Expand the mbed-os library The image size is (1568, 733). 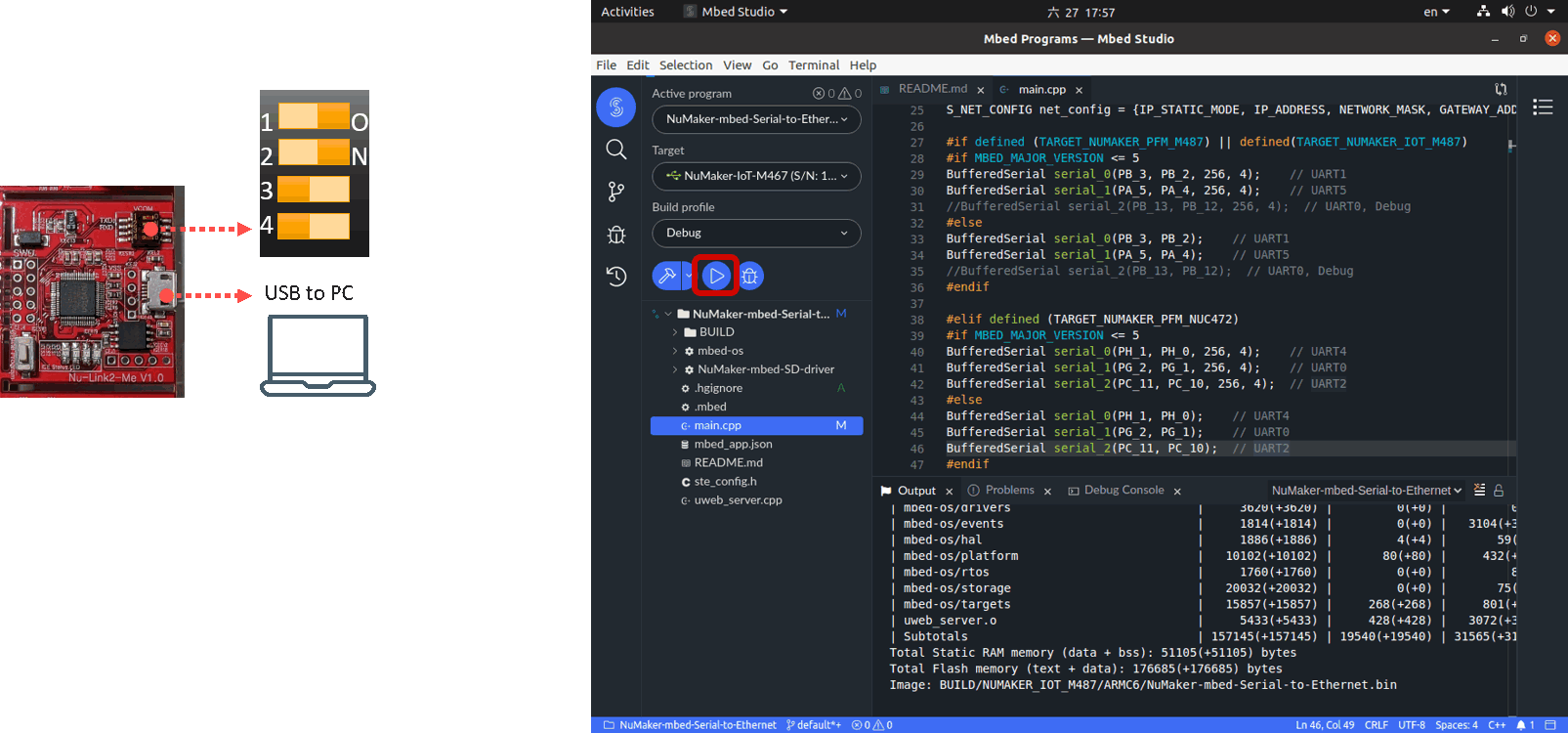point(675,351)
